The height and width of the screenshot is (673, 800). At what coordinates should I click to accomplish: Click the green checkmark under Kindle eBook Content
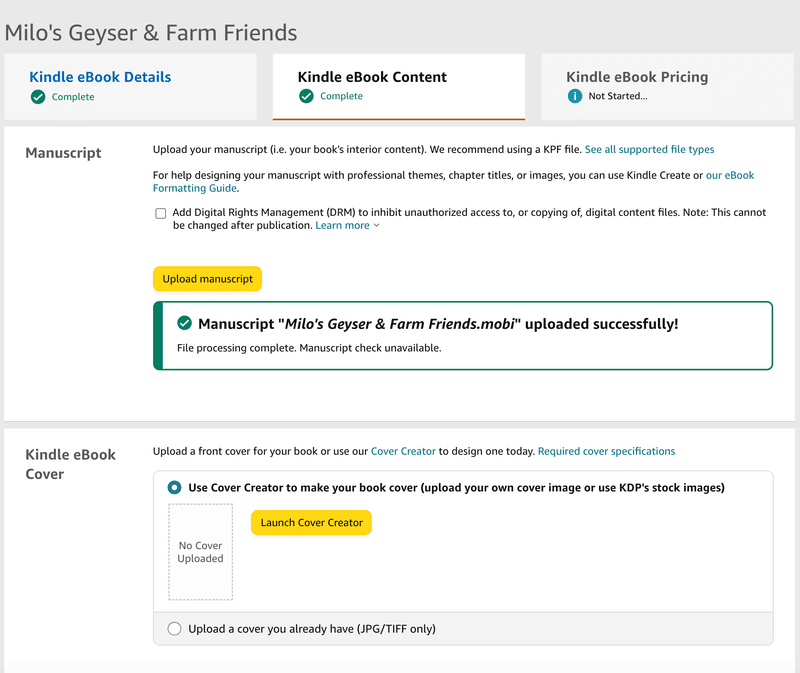(x=306, y=97)
